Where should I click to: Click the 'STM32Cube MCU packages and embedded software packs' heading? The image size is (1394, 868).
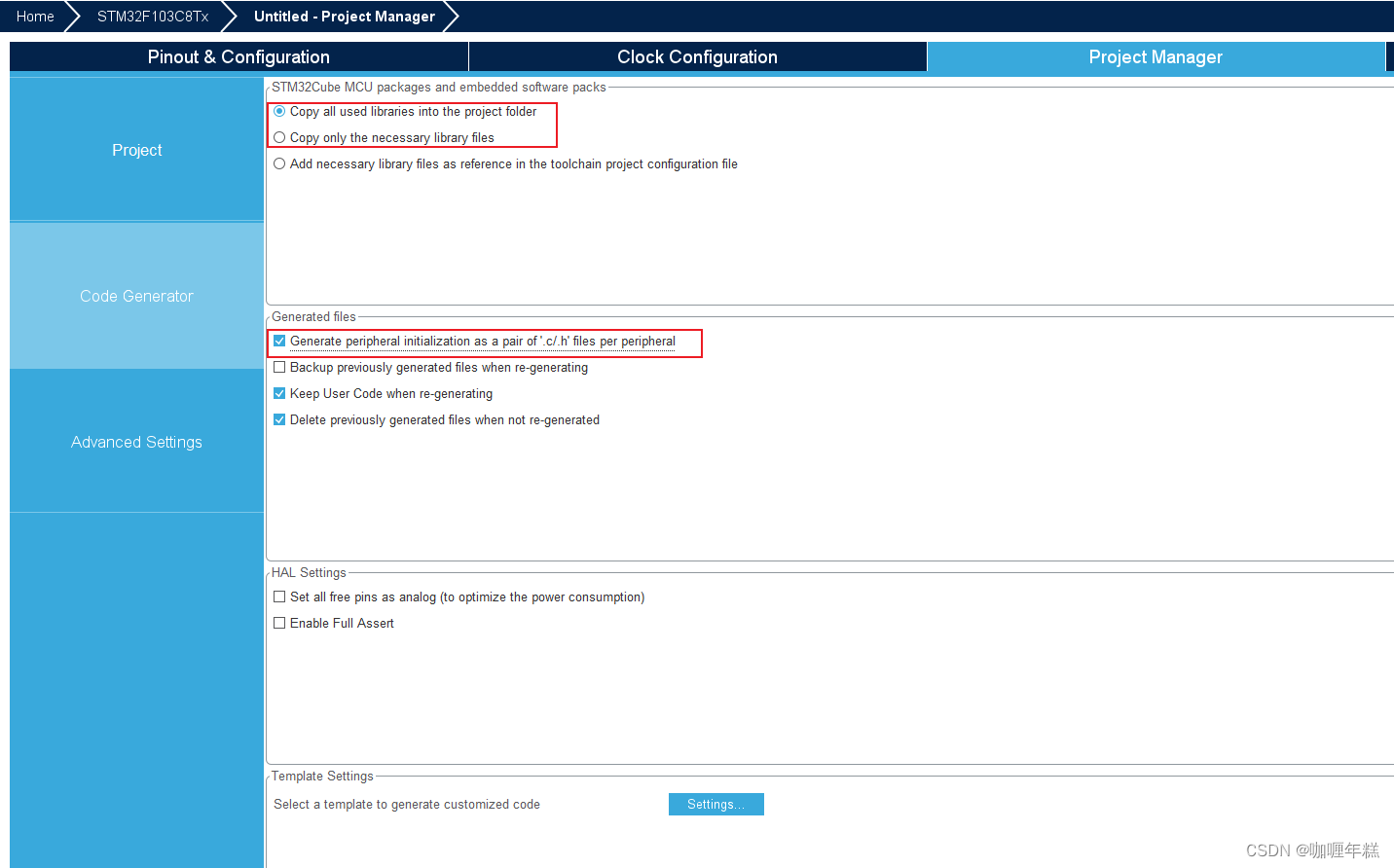[x=439, y=88]
